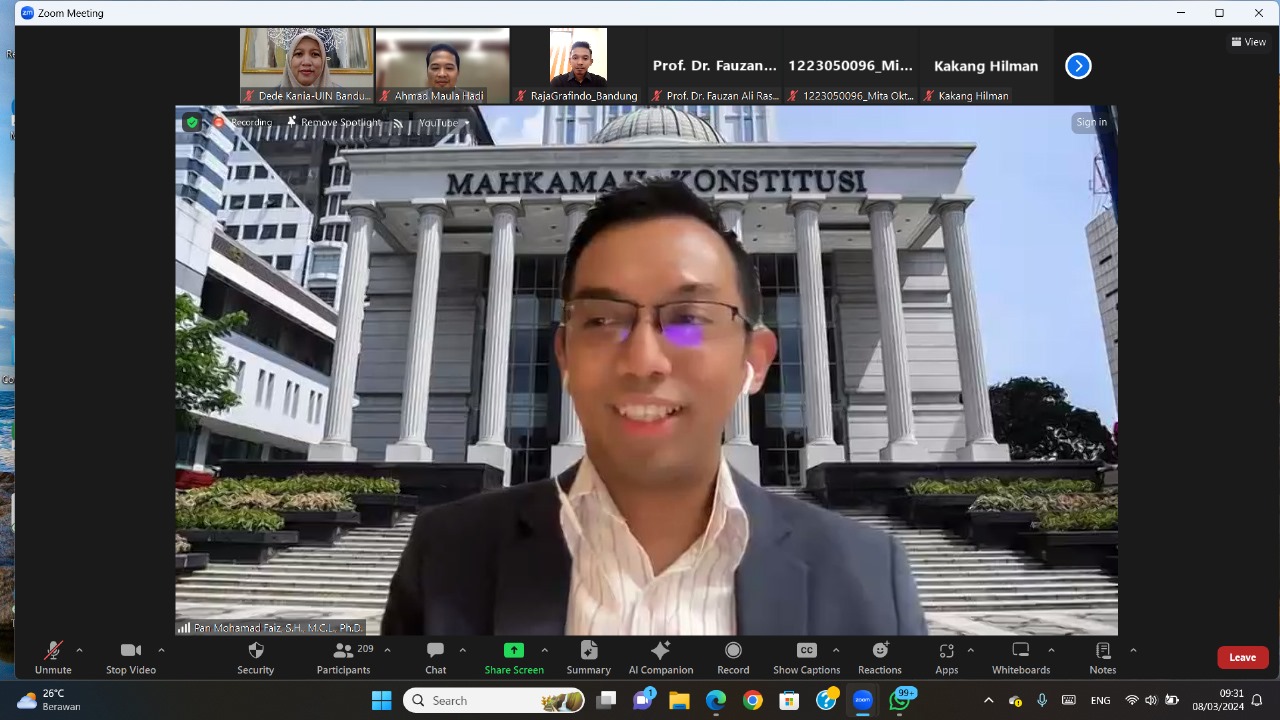Show next participants with blue arrow

1078,66
